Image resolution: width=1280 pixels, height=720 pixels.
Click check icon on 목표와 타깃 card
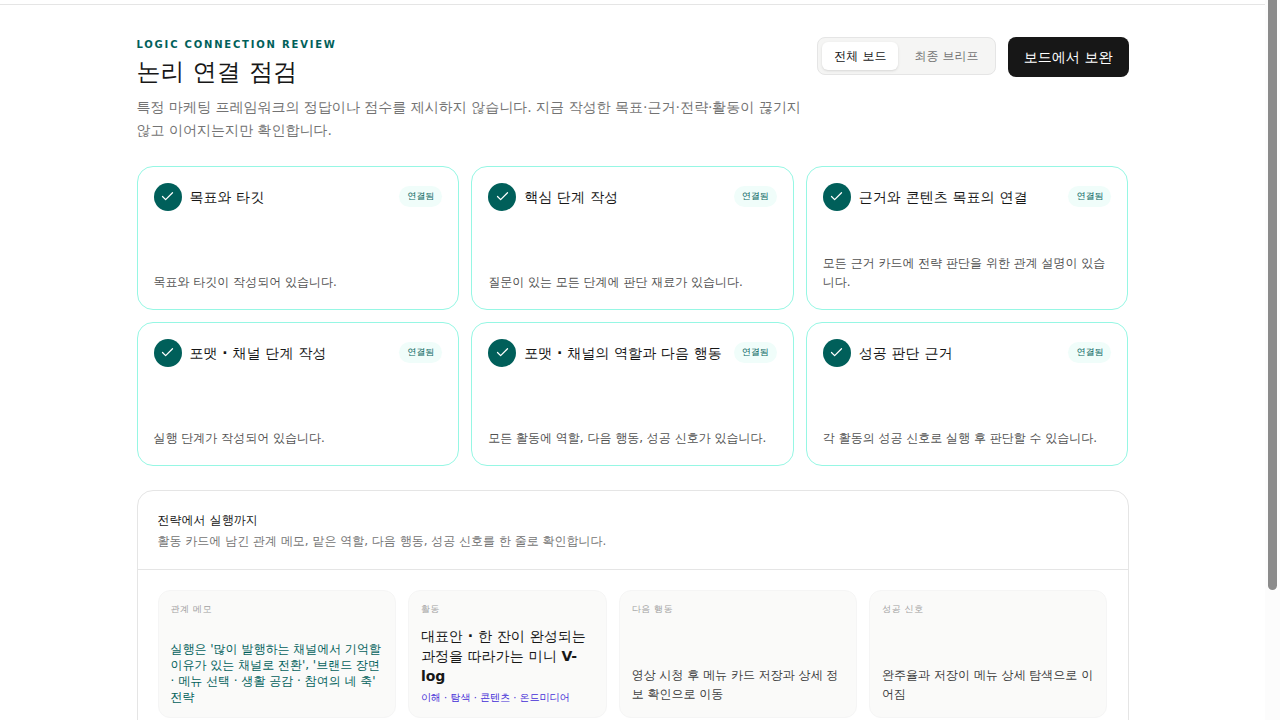point(168,197)
